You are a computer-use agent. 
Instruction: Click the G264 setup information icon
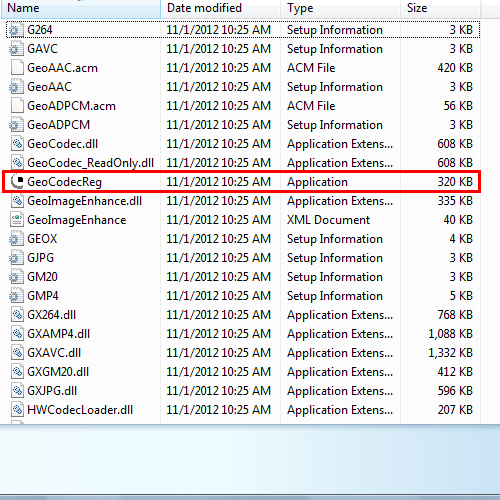click(16, 30)
